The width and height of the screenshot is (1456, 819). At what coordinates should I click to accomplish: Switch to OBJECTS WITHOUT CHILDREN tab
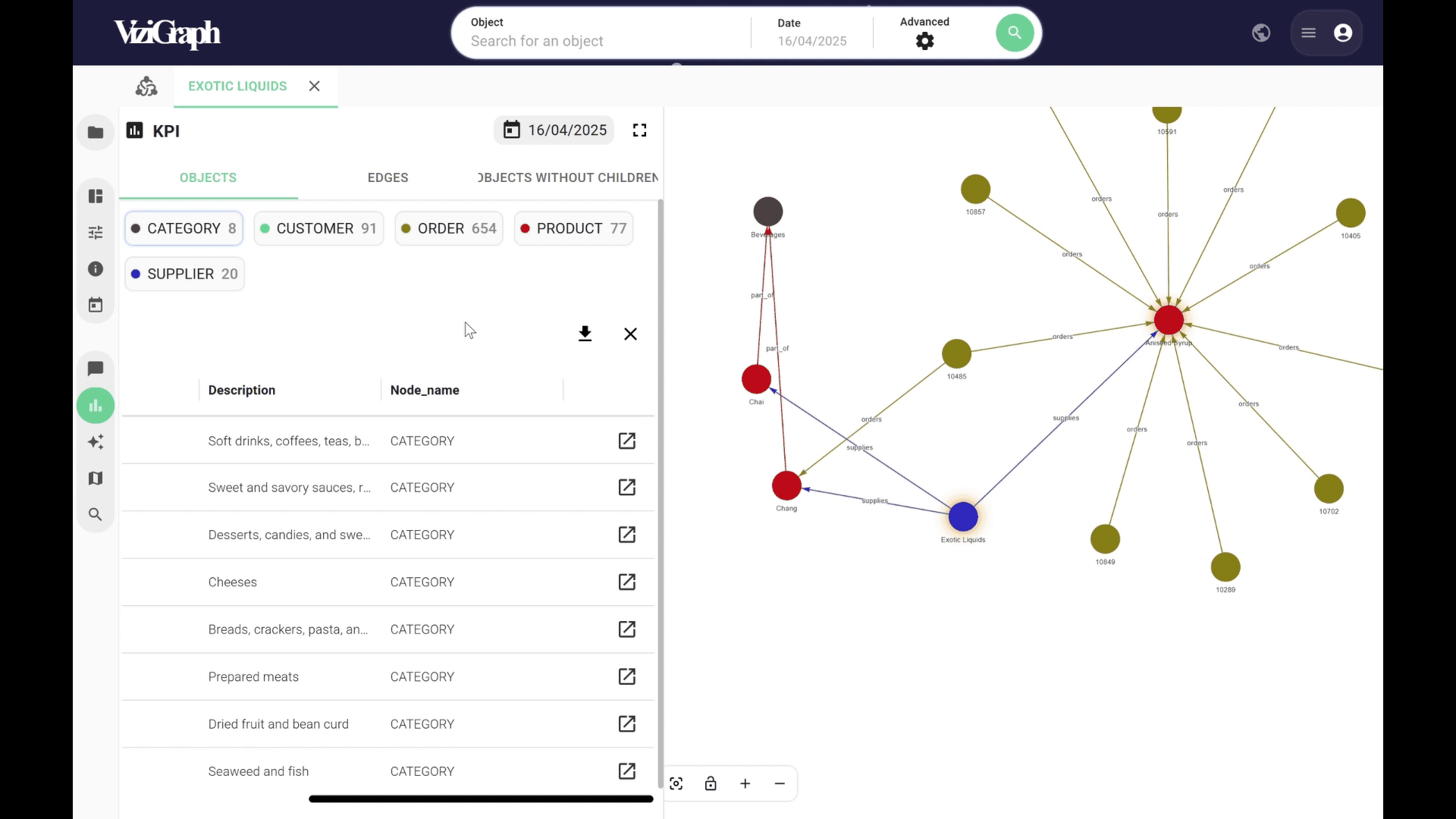[x=568, y=177]
